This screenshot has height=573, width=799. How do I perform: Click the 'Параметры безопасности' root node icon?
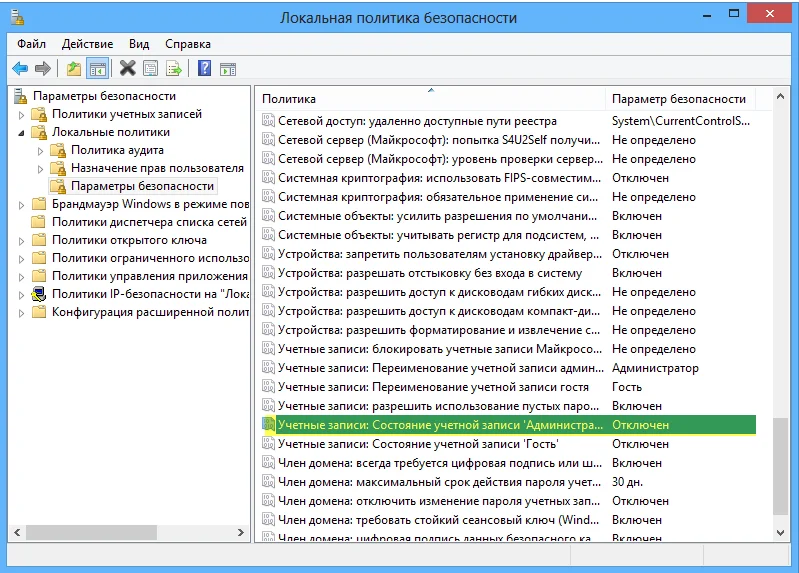[x=20, y=96]
